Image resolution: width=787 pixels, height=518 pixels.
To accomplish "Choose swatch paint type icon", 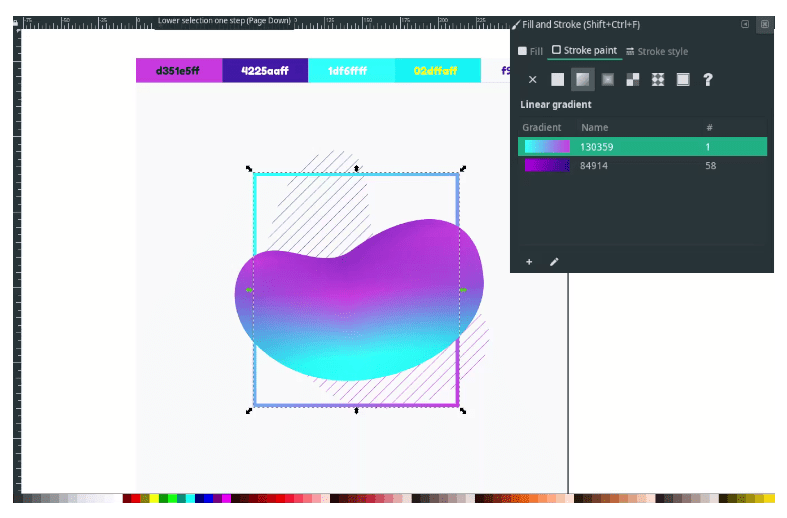I will coord(683,79).
